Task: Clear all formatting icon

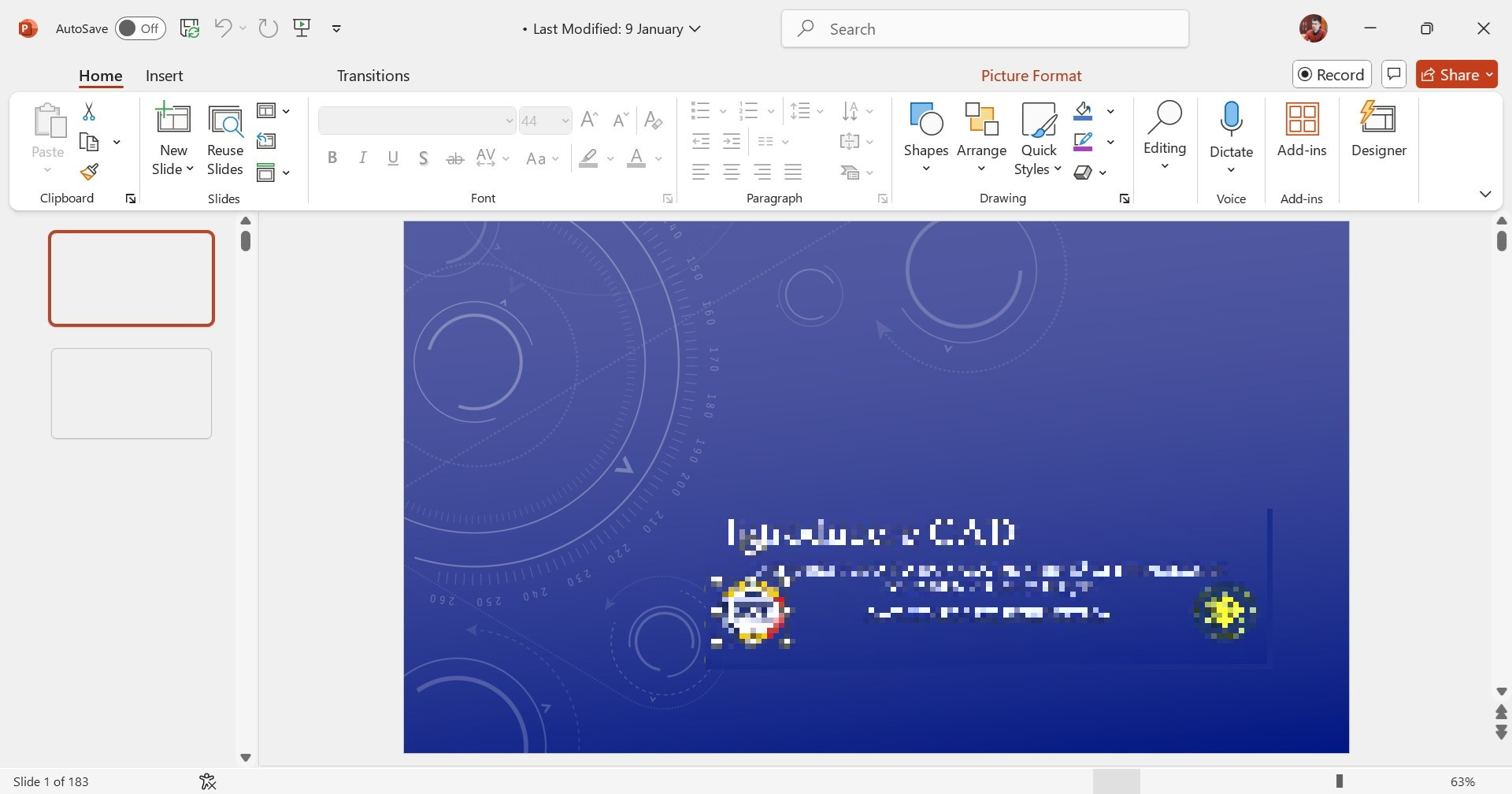Action: click(653, 120)
